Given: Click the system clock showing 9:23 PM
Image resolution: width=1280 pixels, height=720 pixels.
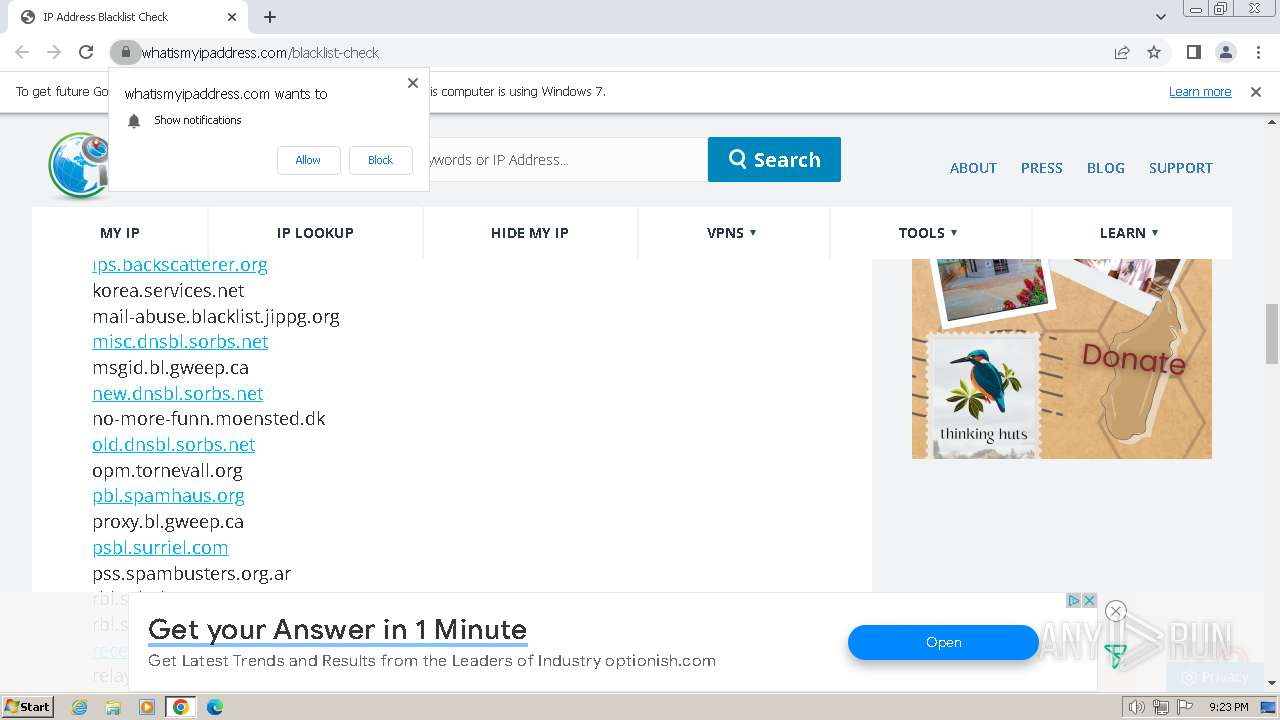Looking at the screenshot, I should [x=1228, y=707].
